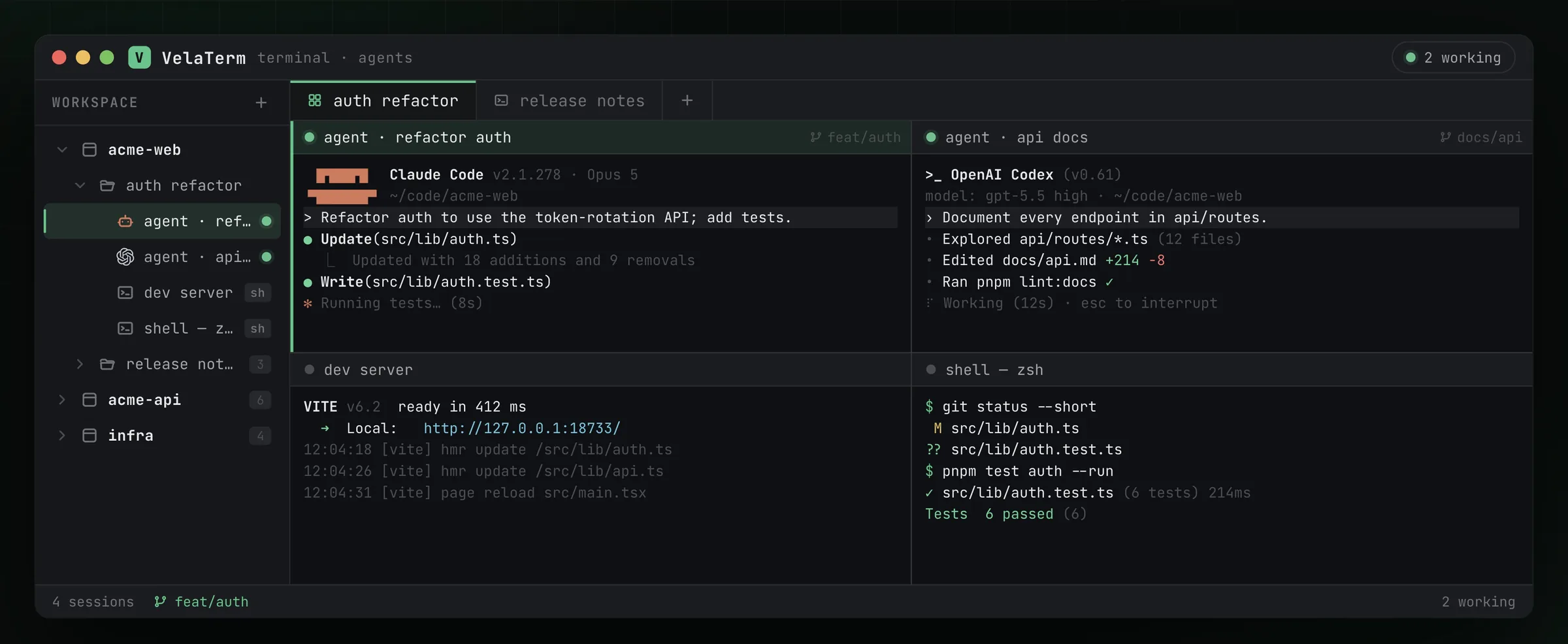Screen dimensions: 1568x644
Task: Switch to the release notes tab
Action: click(x=569, y=101)
